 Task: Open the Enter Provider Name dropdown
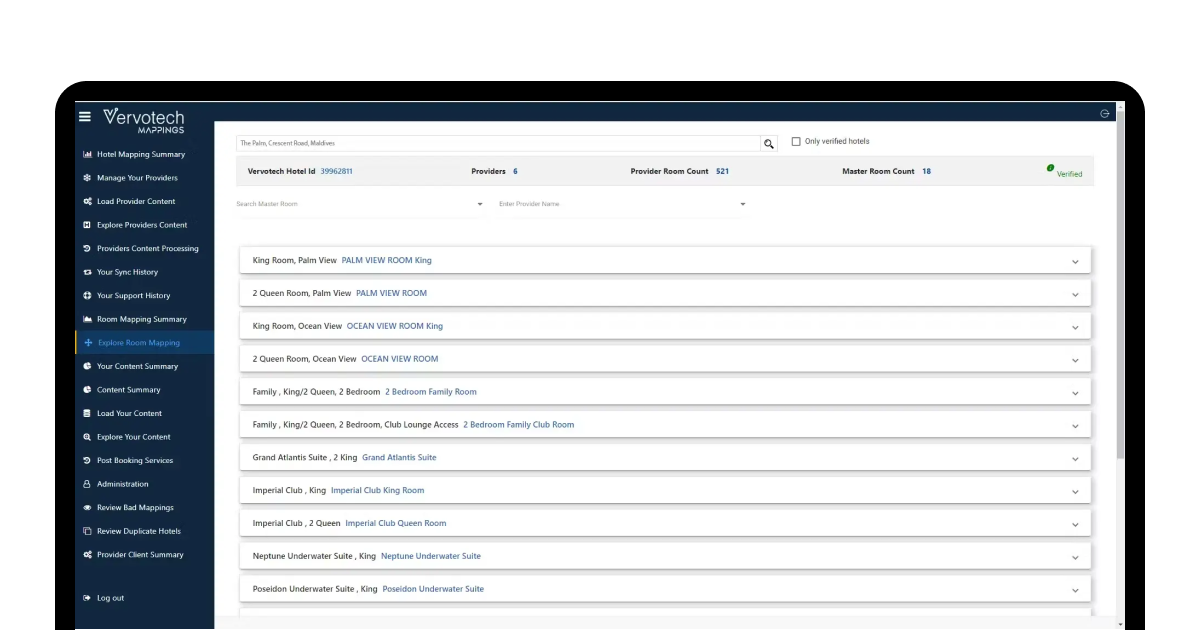622,204
